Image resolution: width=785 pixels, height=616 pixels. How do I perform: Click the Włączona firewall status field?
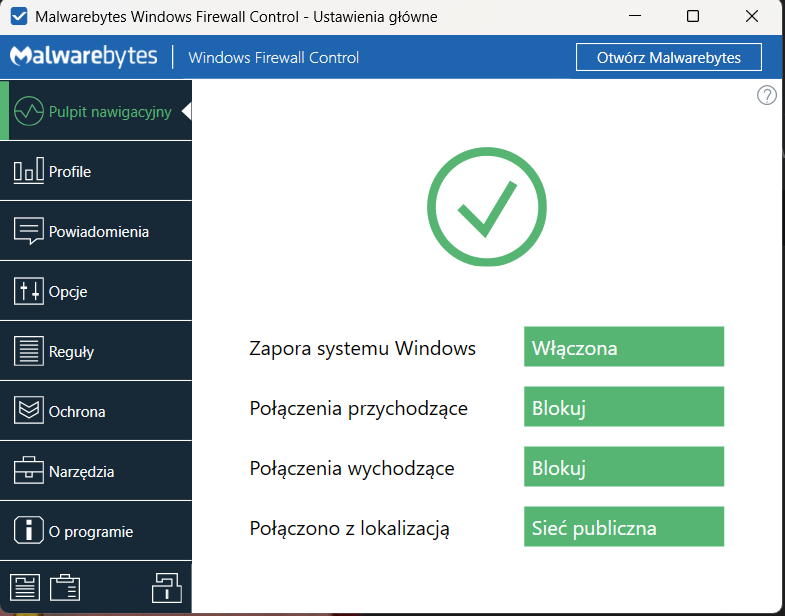coord(623,347)
